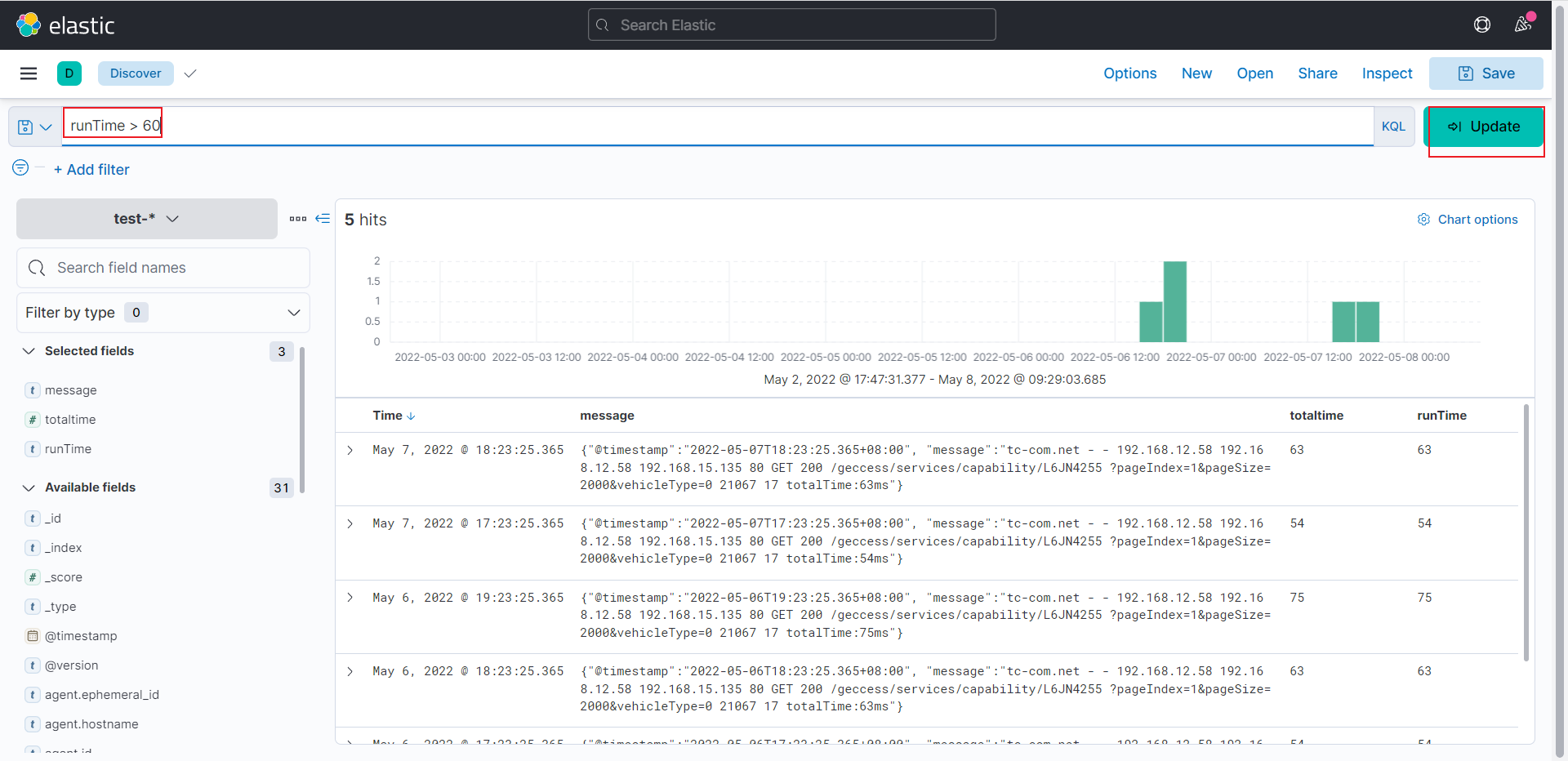Click the tallest histogram bar on May 6
The image size is (1568, 761).
tap(1174, 301)
